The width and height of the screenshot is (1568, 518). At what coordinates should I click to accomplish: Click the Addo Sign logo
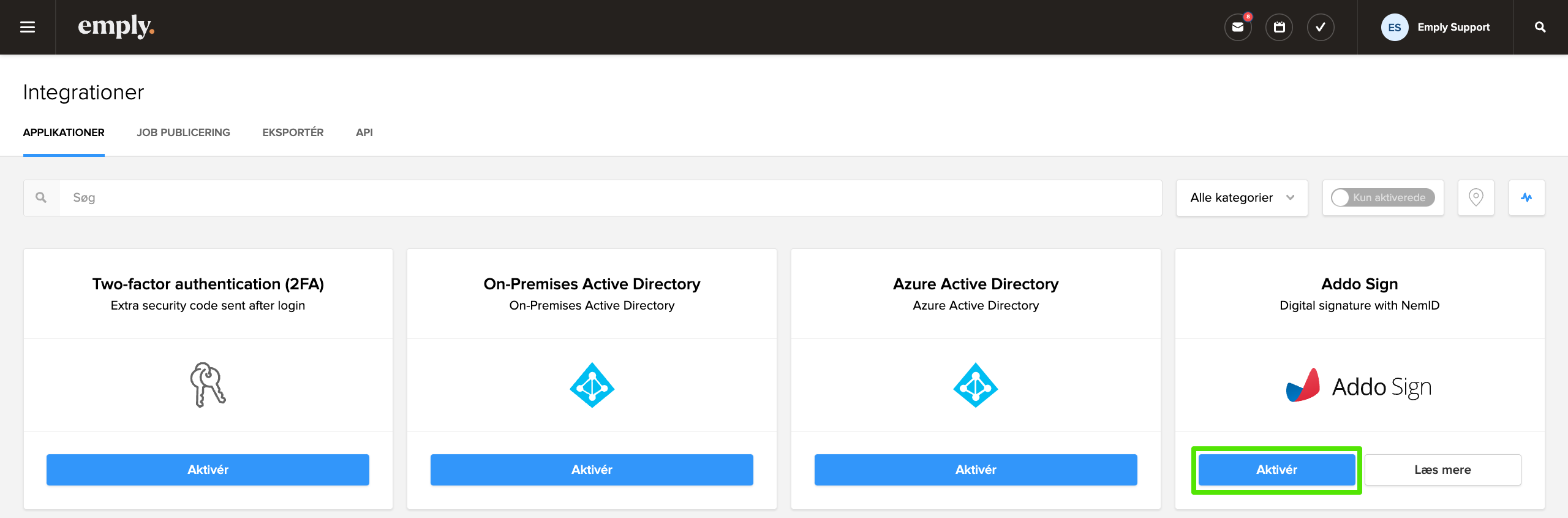pos(1359,386)
